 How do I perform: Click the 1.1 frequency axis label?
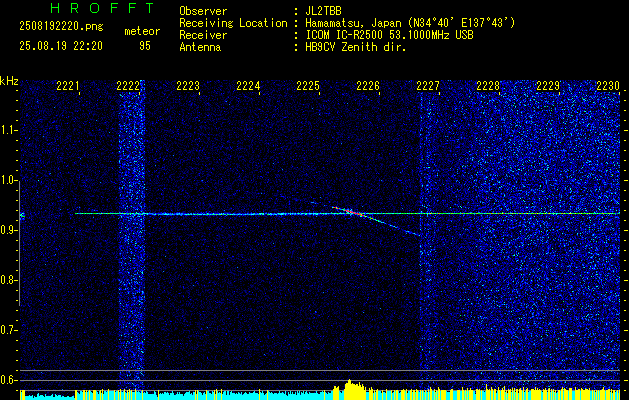tap(8, 130)
